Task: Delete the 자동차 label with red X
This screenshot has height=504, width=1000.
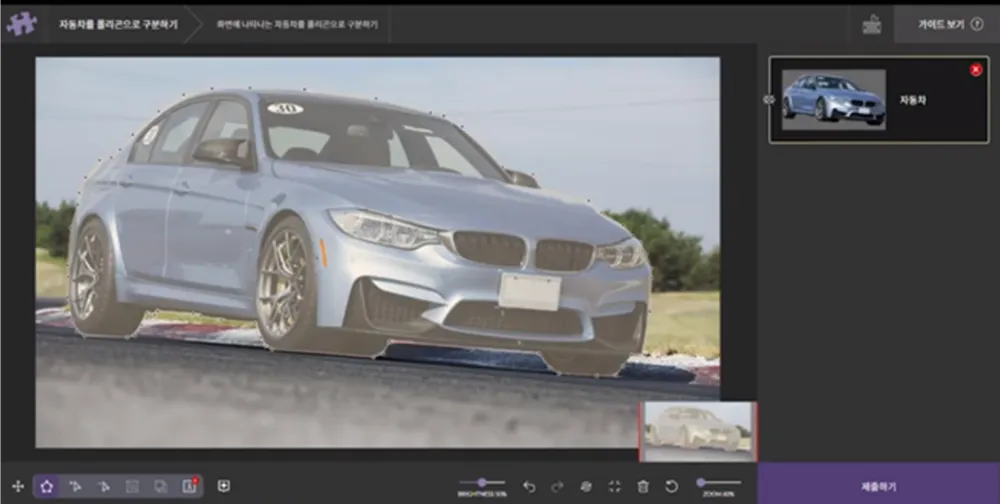Action: click(x=976, y=70)
